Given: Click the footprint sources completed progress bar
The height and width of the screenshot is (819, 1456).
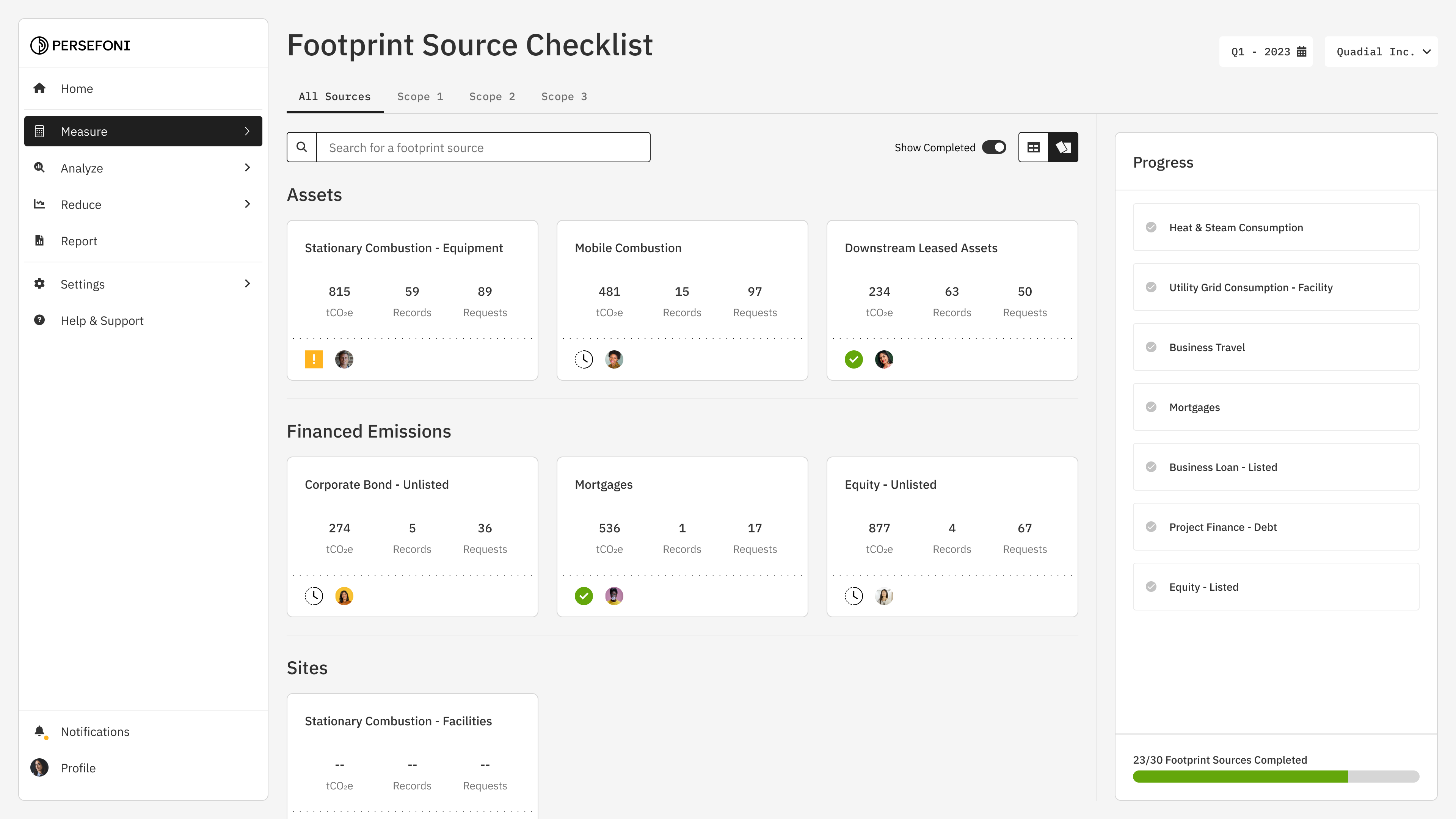Looking at the screenshot, I should tap(1276, 777).
